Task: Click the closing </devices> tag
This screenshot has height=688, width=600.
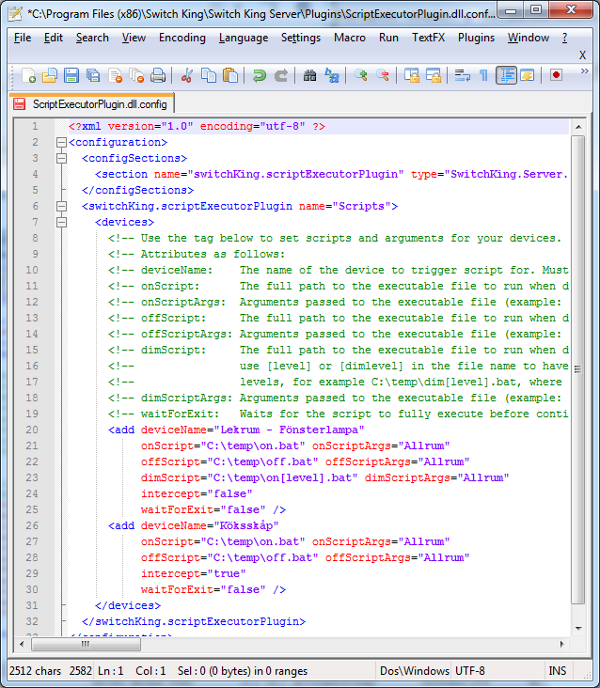Action: 128,605
